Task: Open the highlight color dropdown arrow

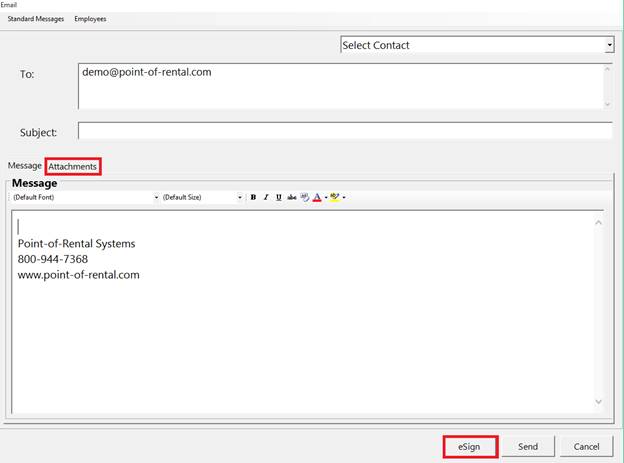Action: (x=344, y=198)
